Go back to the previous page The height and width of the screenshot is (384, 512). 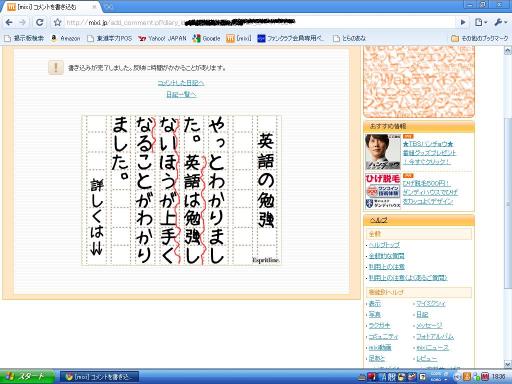(x=9, y=22)
